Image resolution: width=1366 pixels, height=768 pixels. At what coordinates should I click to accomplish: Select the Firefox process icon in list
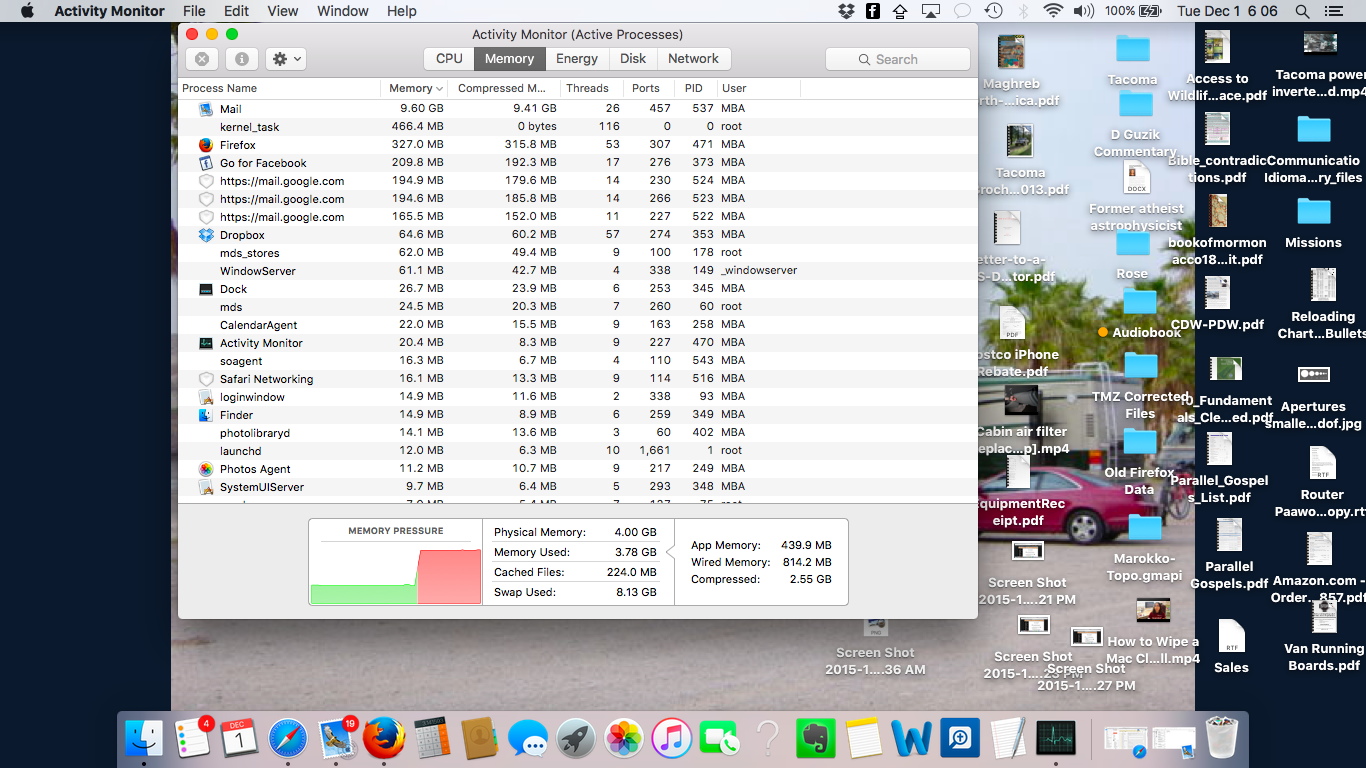206,145
